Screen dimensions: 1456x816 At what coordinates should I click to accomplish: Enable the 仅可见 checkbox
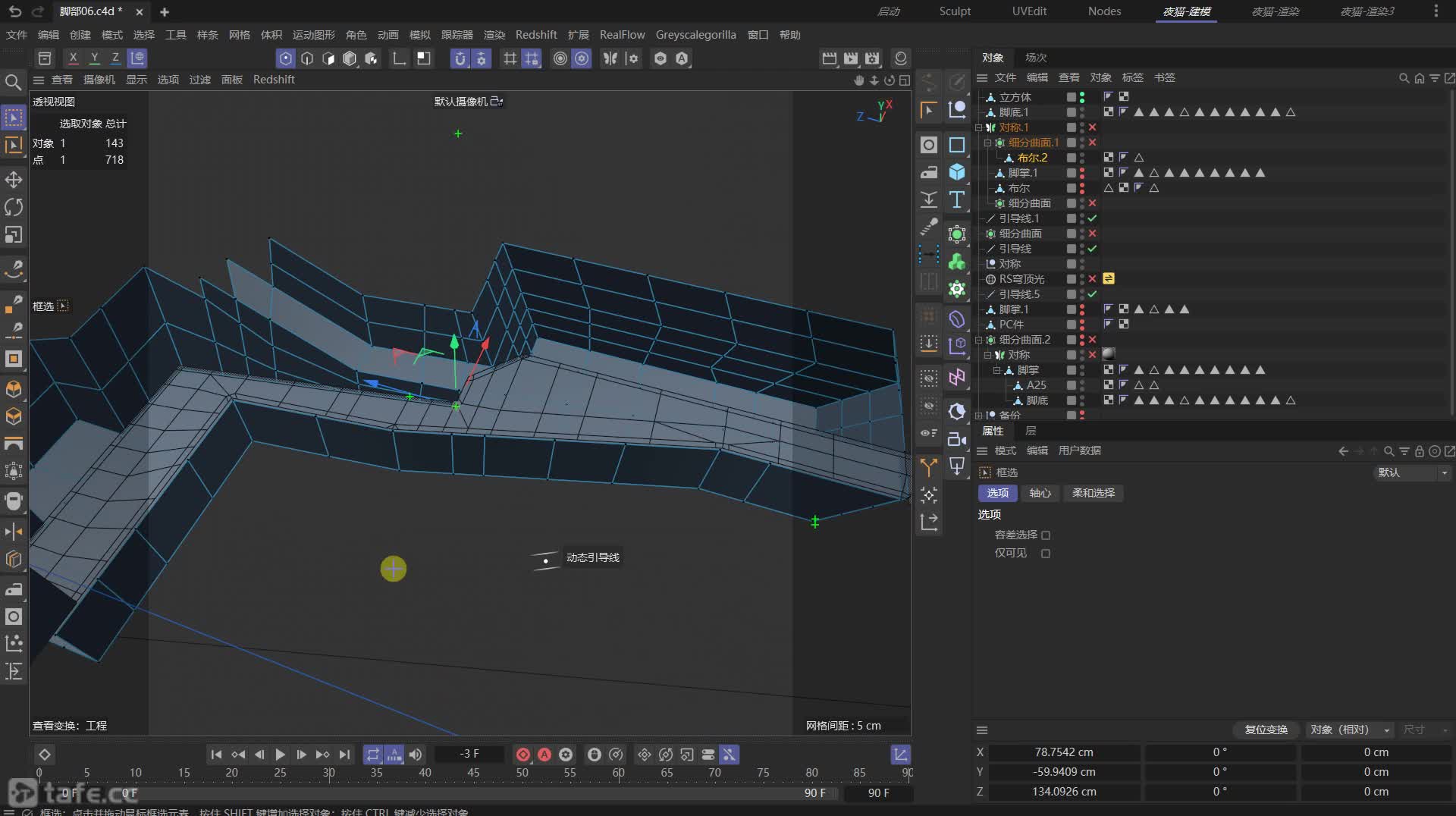coord(1046,554)
